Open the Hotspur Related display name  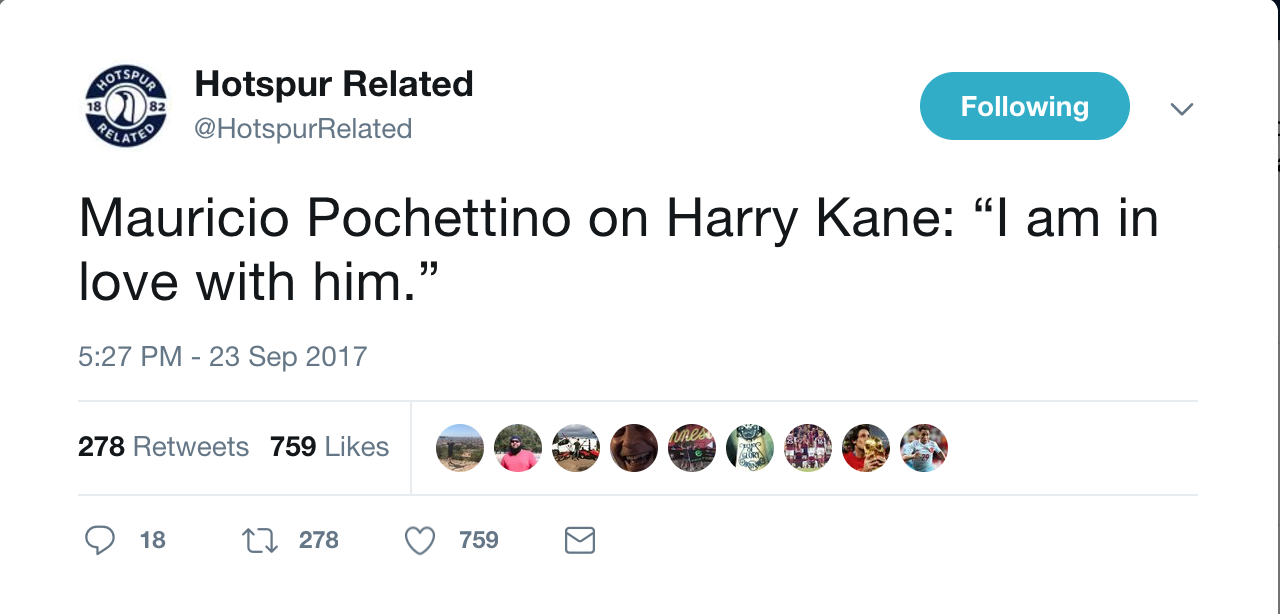tap(334, 84)
